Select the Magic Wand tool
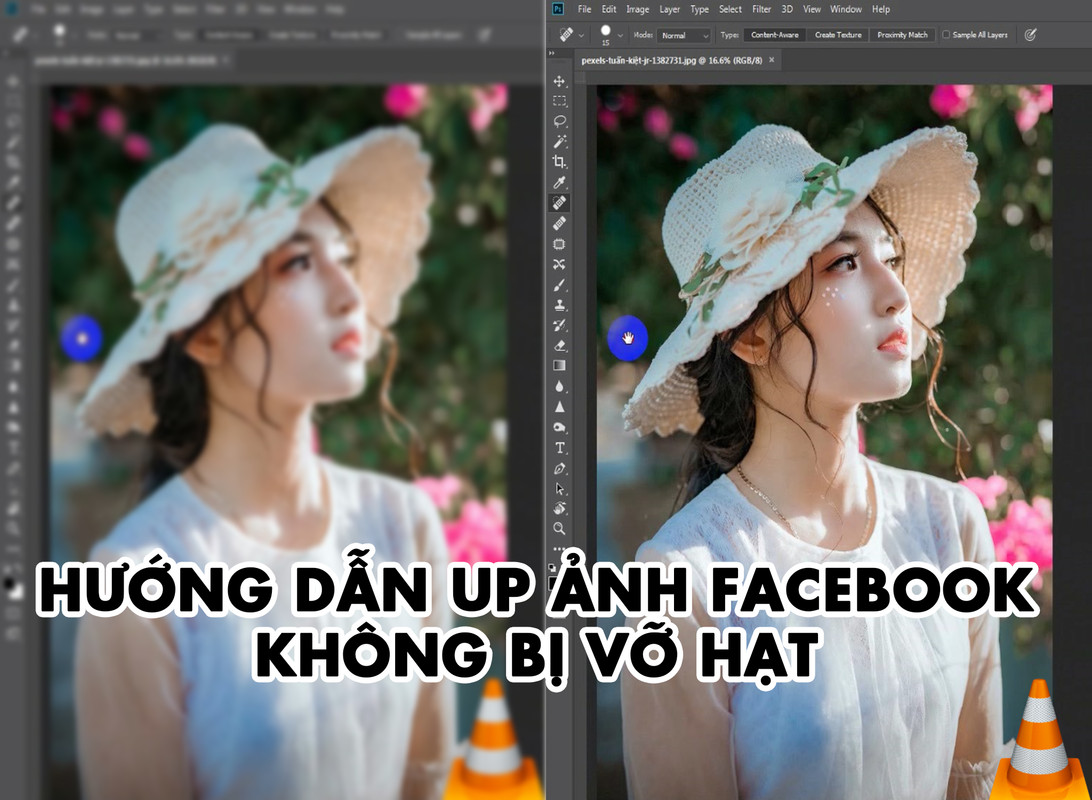The width and height of the screenshot is (1092, 800). [559, 141]
